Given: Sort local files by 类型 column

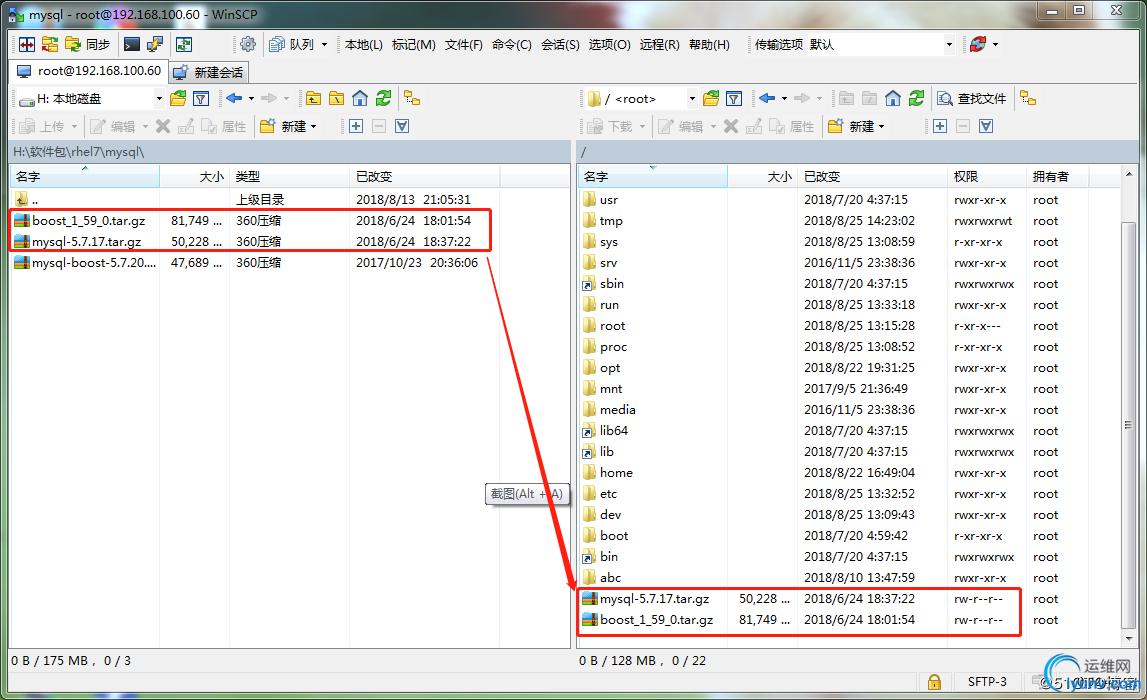Looking at the screenshot, I should (290, 176).
